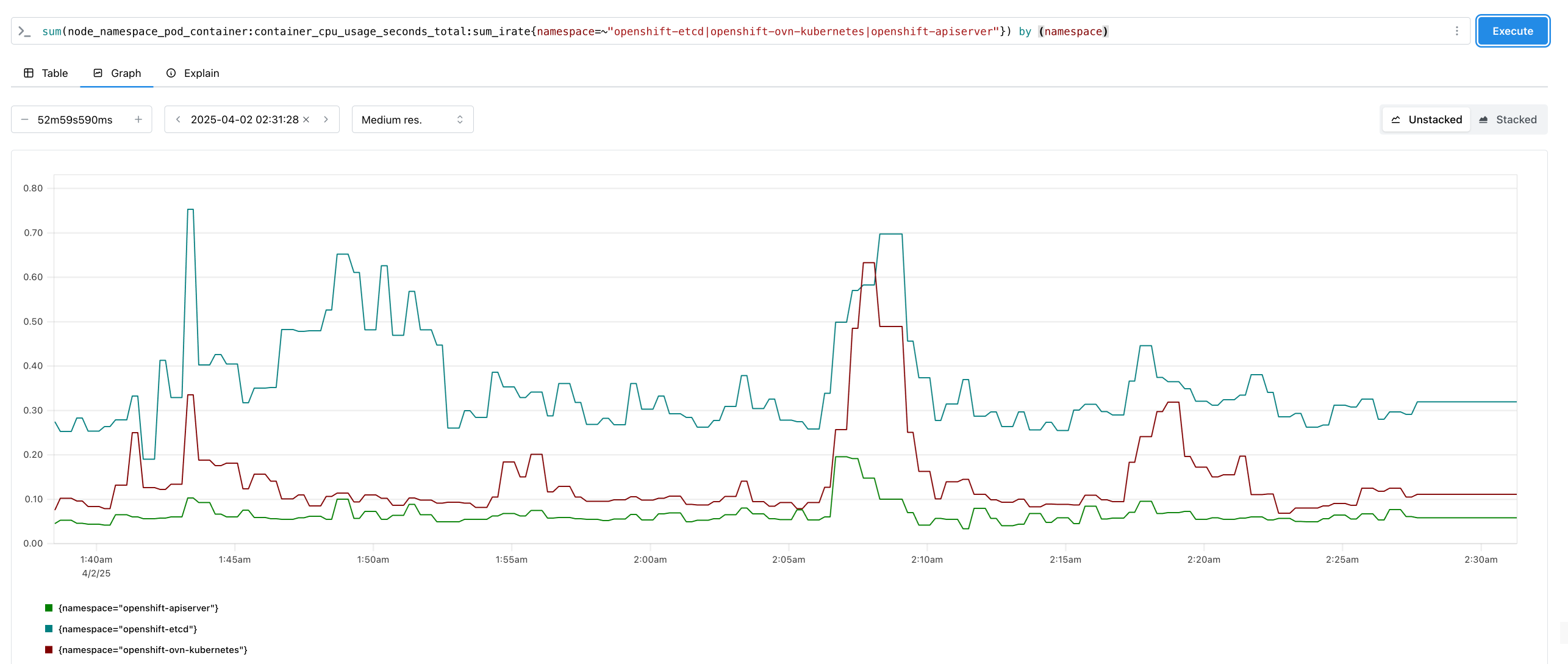This screenshot has height=664, width=1568.
Task: Select the Graph tab
Action: point(117,73)
